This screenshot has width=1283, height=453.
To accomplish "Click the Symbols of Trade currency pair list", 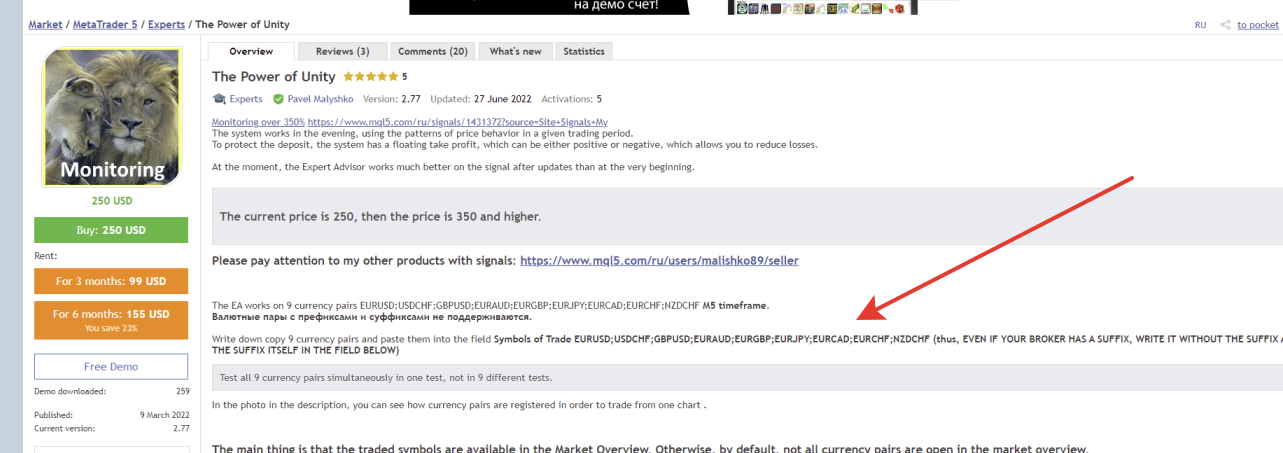I will pos(751,339).
